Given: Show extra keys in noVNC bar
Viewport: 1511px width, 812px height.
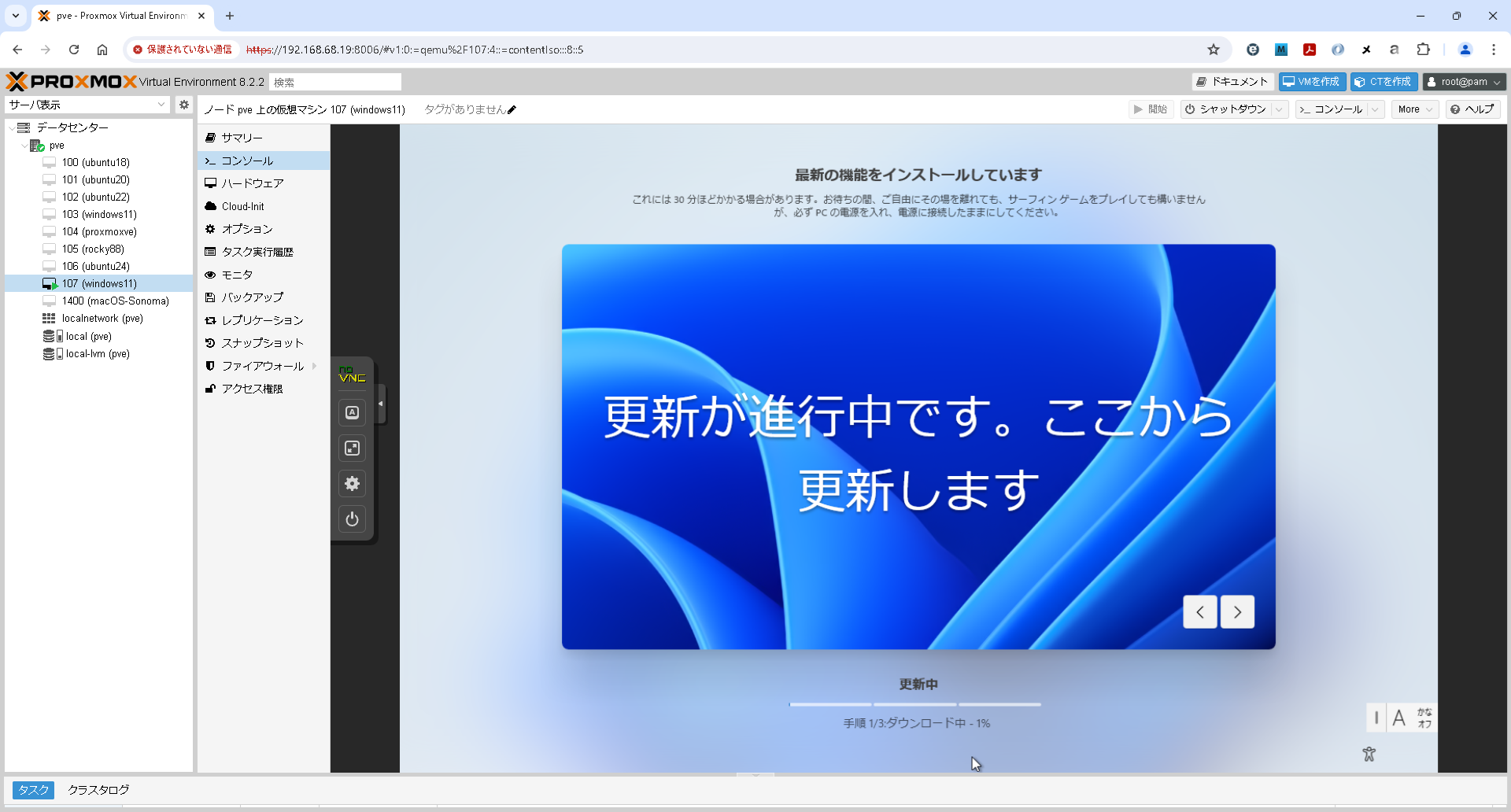Looking at the screenshot, I should (x=352, y=412).
